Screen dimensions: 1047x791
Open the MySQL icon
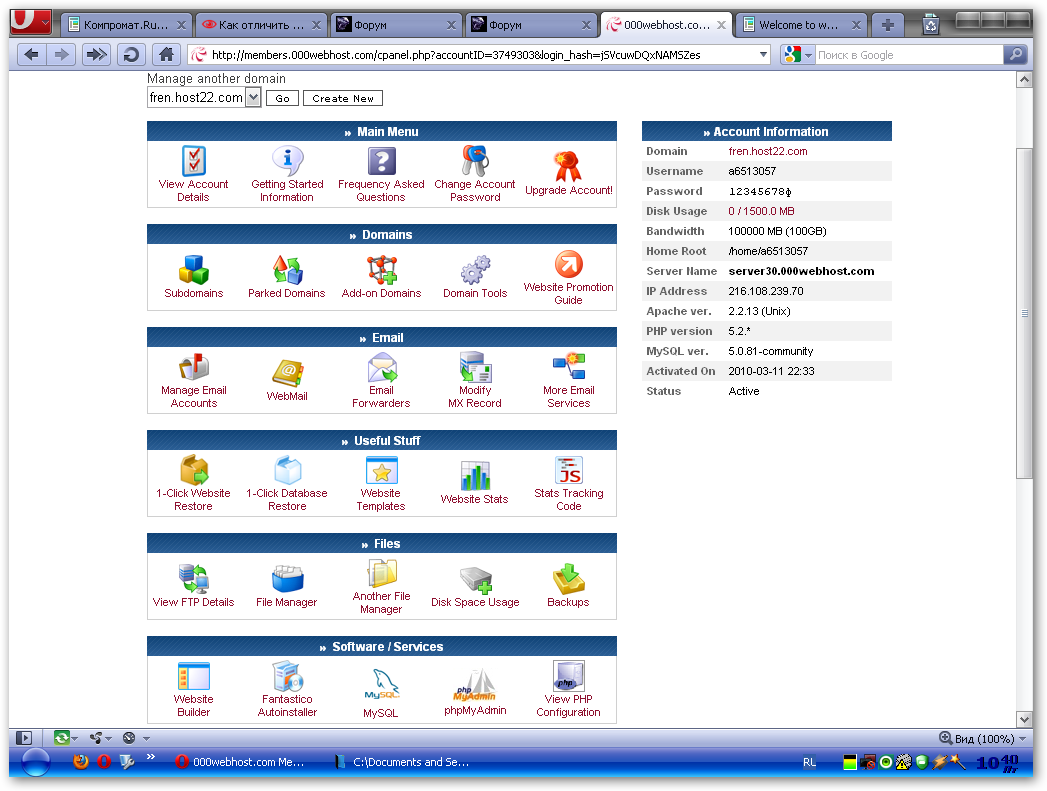tap(380, 685)
